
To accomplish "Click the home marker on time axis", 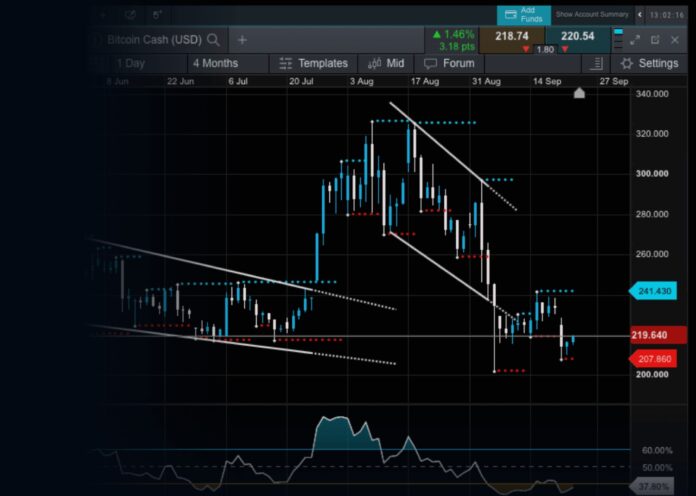I will click(x=579, y=93).
